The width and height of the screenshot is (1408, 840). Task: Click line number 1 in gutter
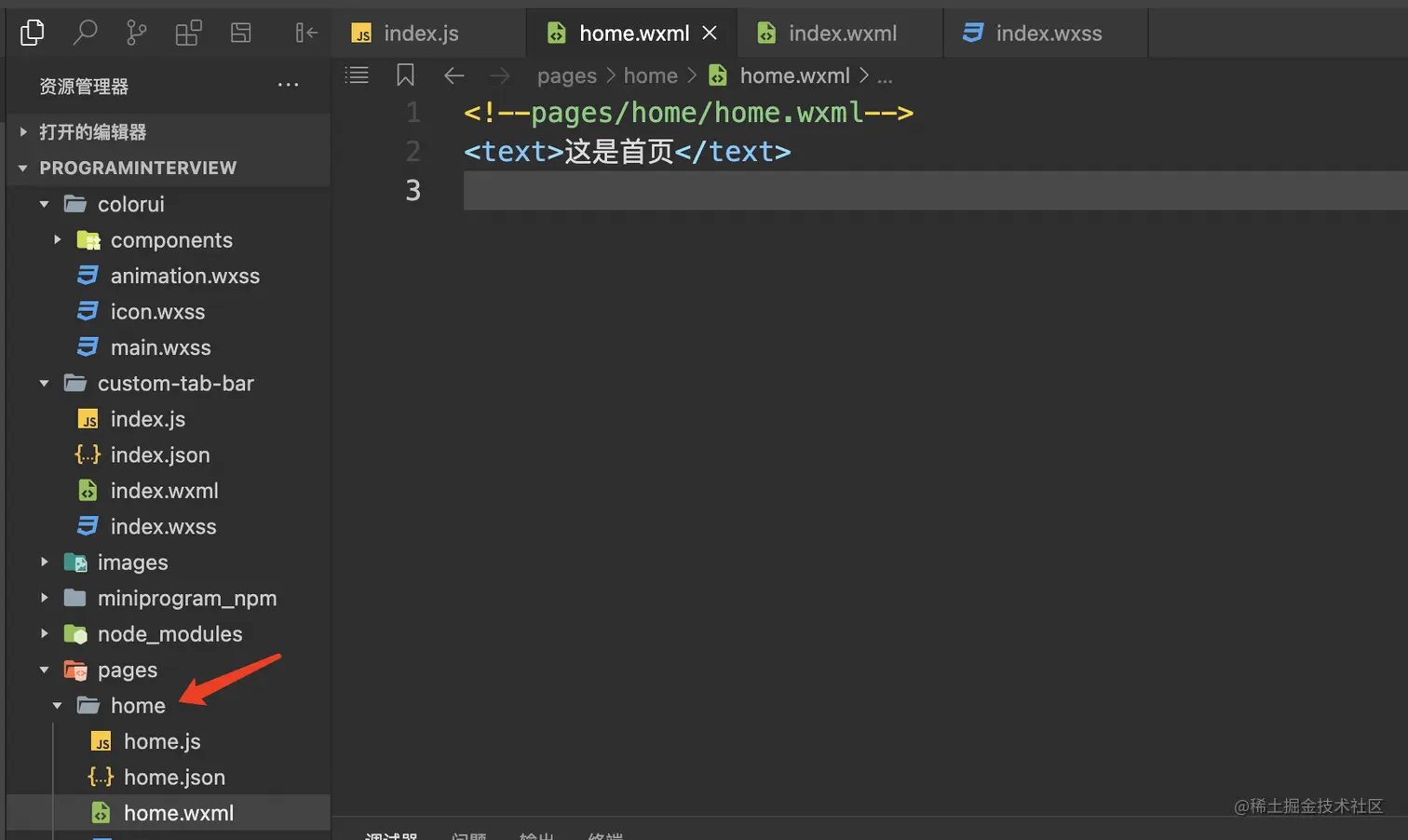(x=413, y=113)
